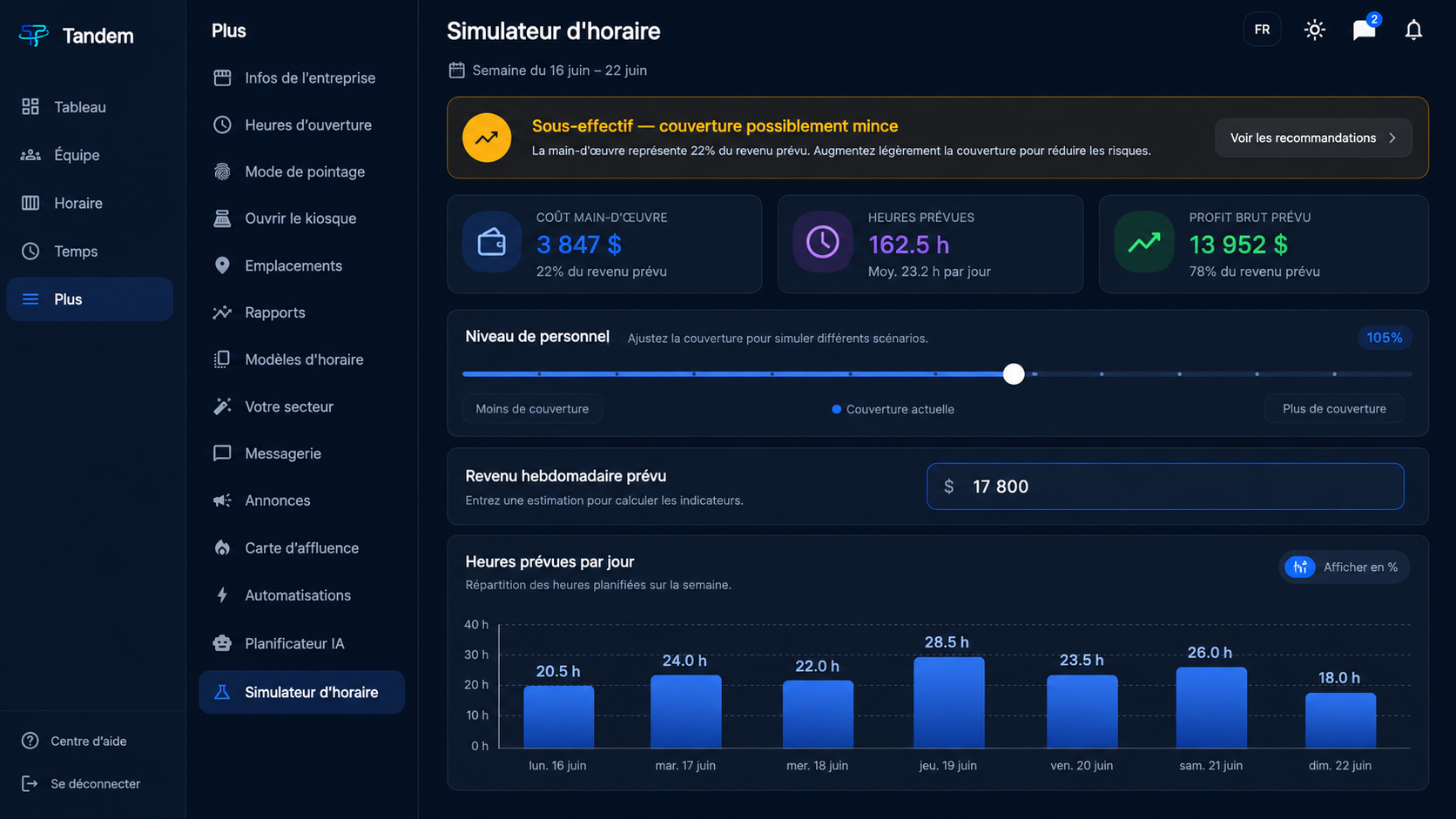
Task: Click the dim. 22 juin bar
Action: [x=1341, y=721]
